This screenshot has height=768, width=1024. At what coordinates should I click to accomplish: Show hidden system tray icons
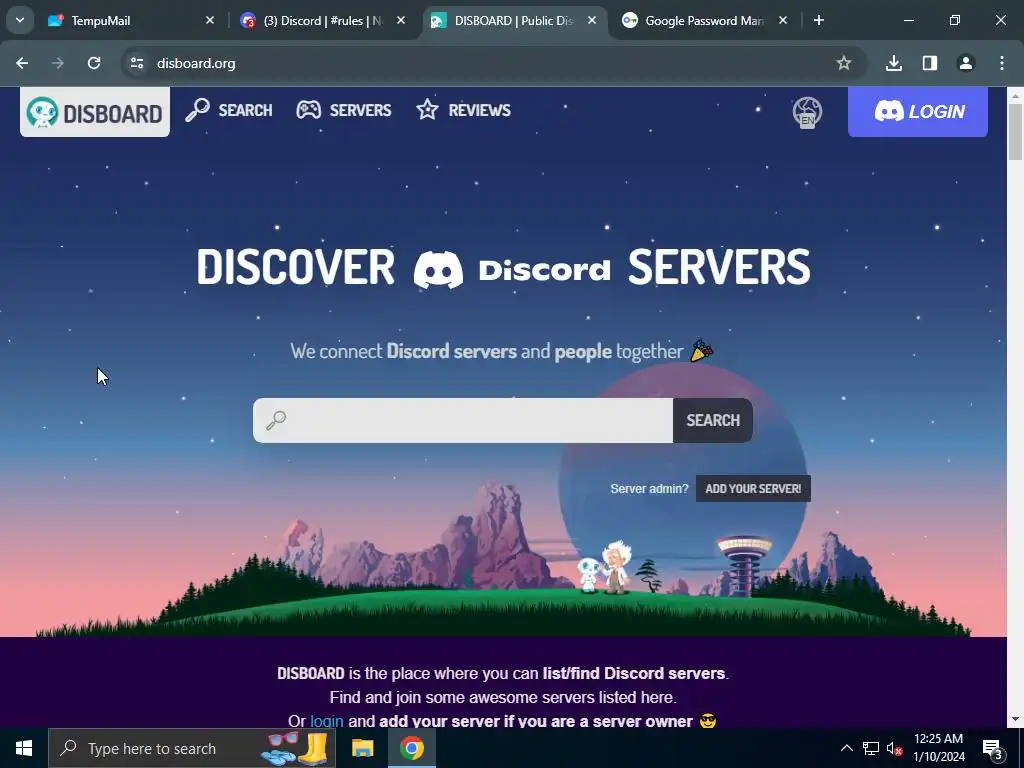click(x=846, y=748)
